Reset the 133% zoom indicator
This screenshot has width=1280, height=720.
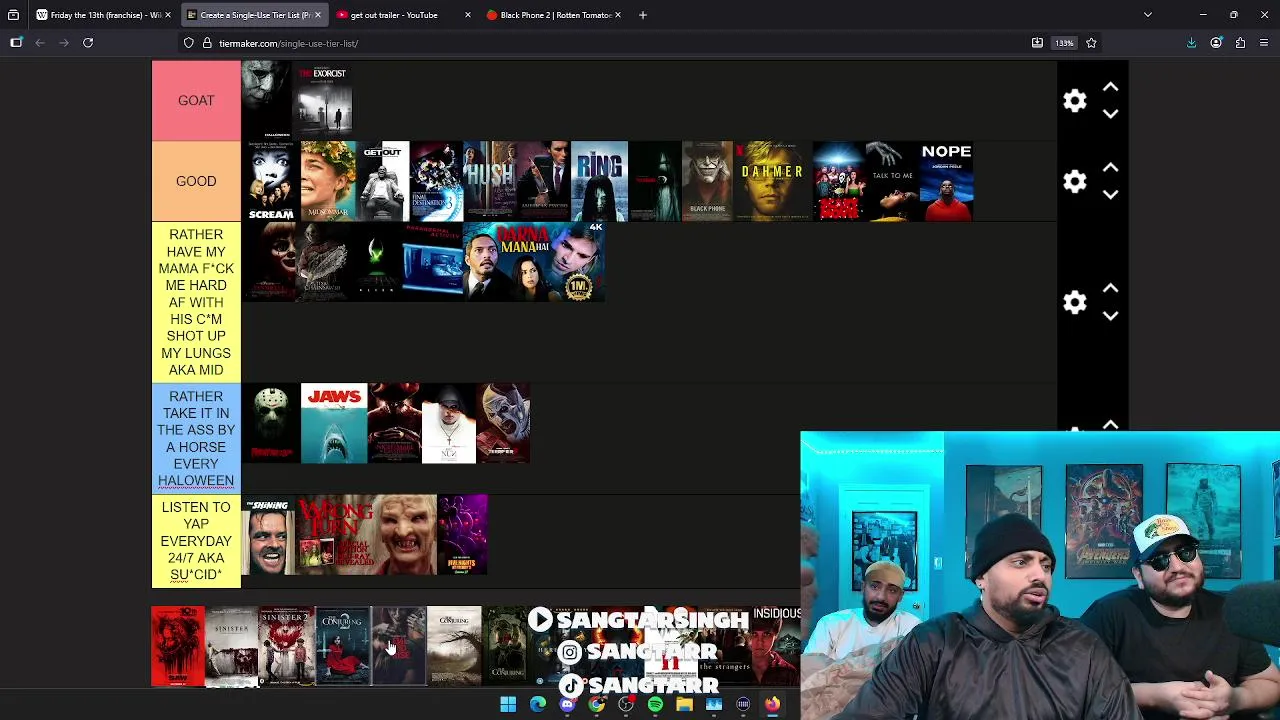pyautogui.click(x=1064, y=43)
